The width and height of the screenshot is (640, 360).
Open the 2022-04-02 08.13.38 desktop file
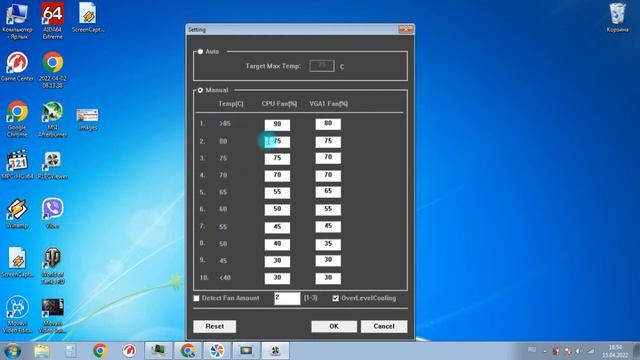(53, 69)
